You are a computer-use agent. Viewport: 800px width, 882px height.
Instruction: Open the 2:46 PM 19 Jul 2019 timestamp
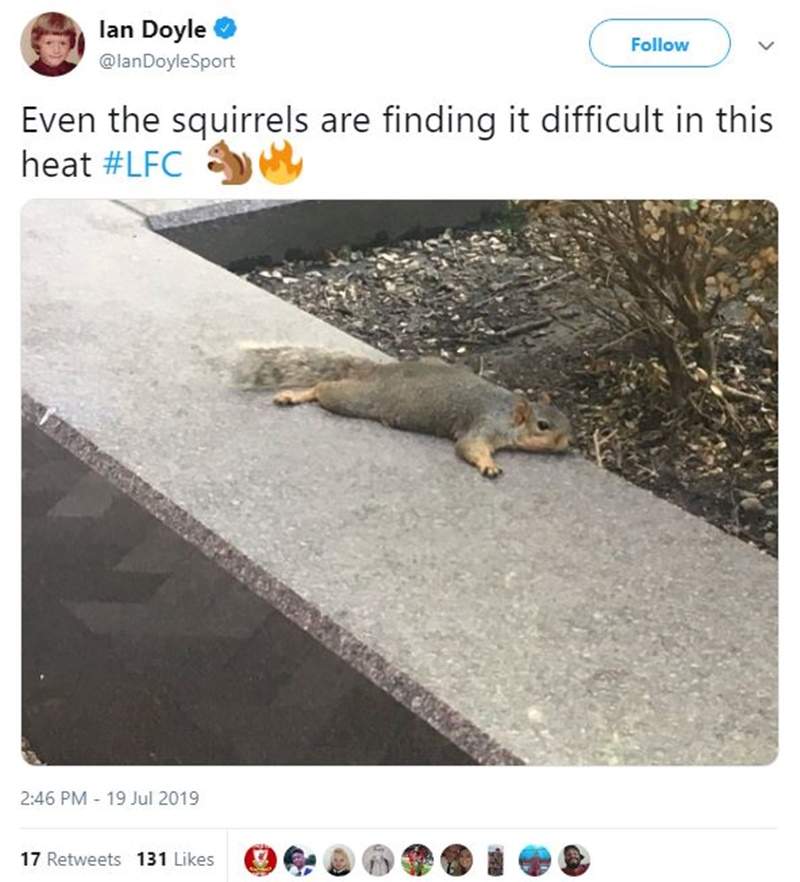point(110,798)
